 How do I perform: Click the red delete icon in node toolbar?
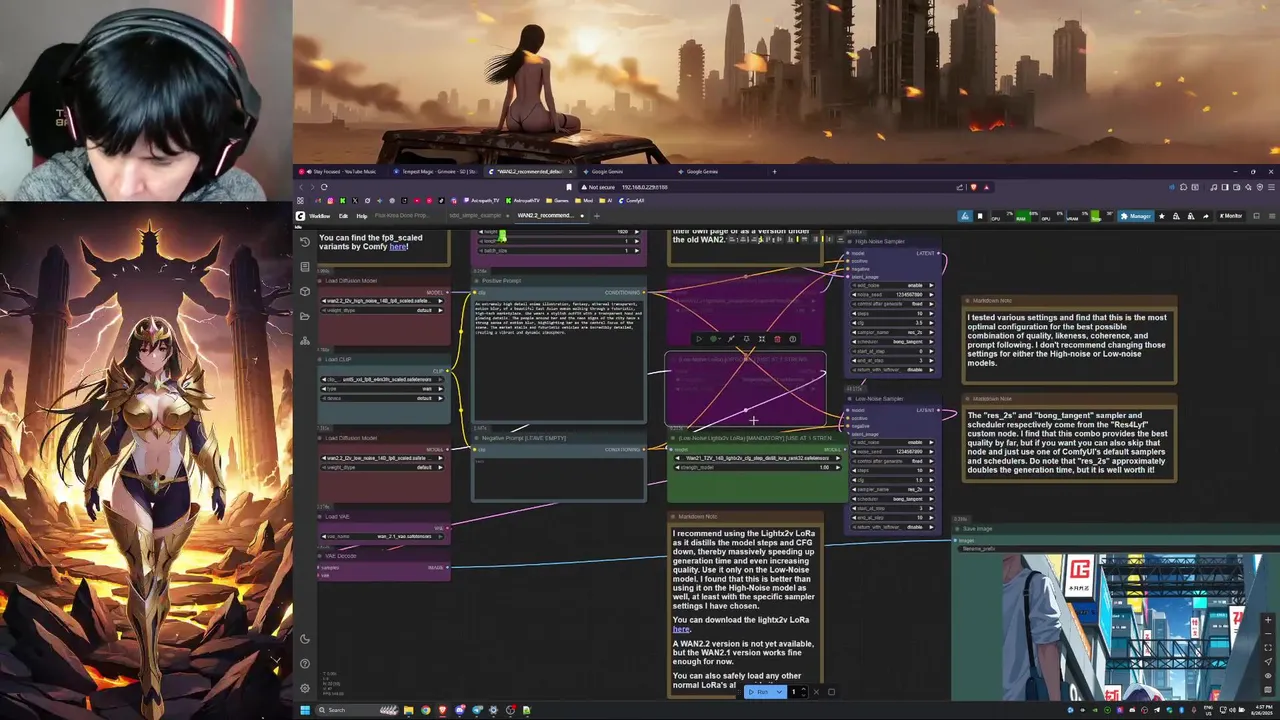click(777, 339)
